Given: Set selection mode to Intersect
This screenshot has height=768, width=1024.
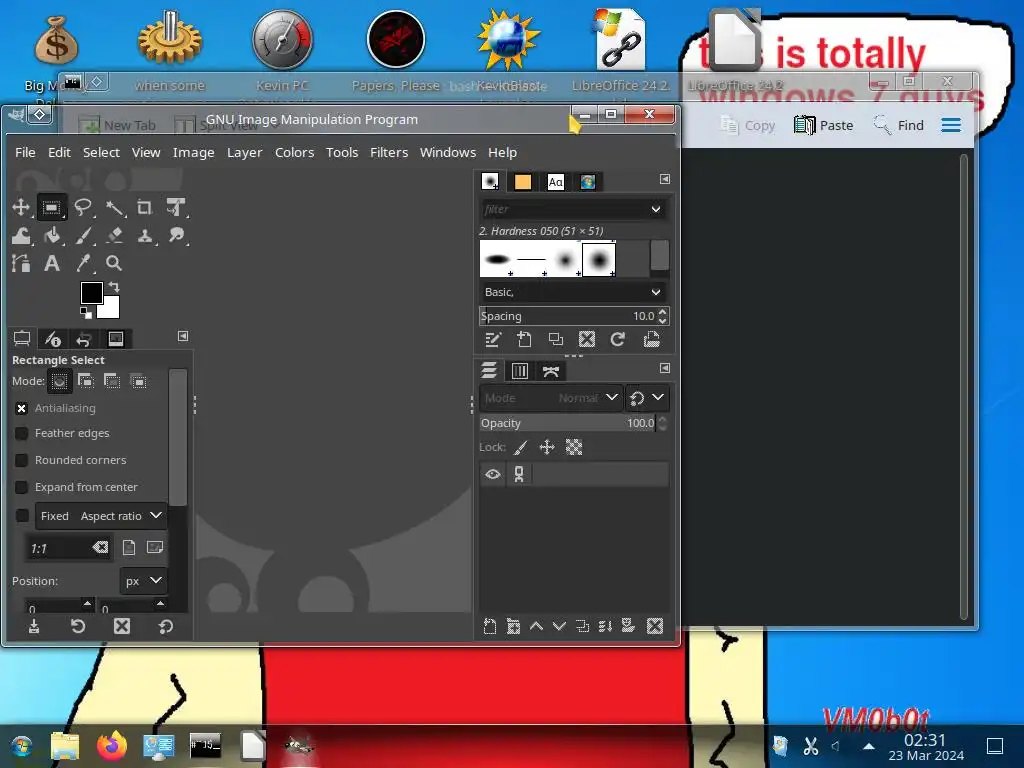Looking at the screenshot, I should pos(139,381).
